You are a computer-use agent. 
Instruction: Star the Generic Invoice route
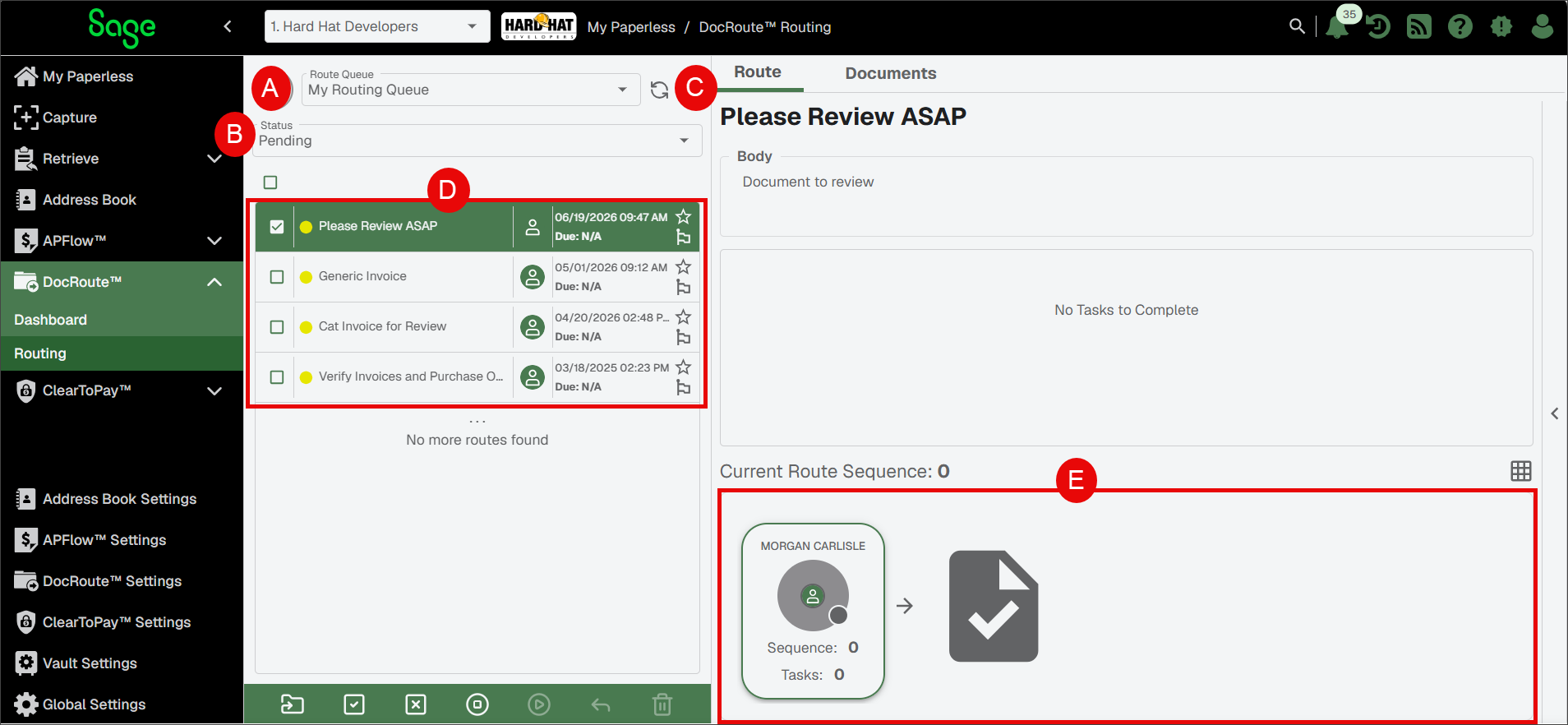pyautogui.click(x=683, y=266)
